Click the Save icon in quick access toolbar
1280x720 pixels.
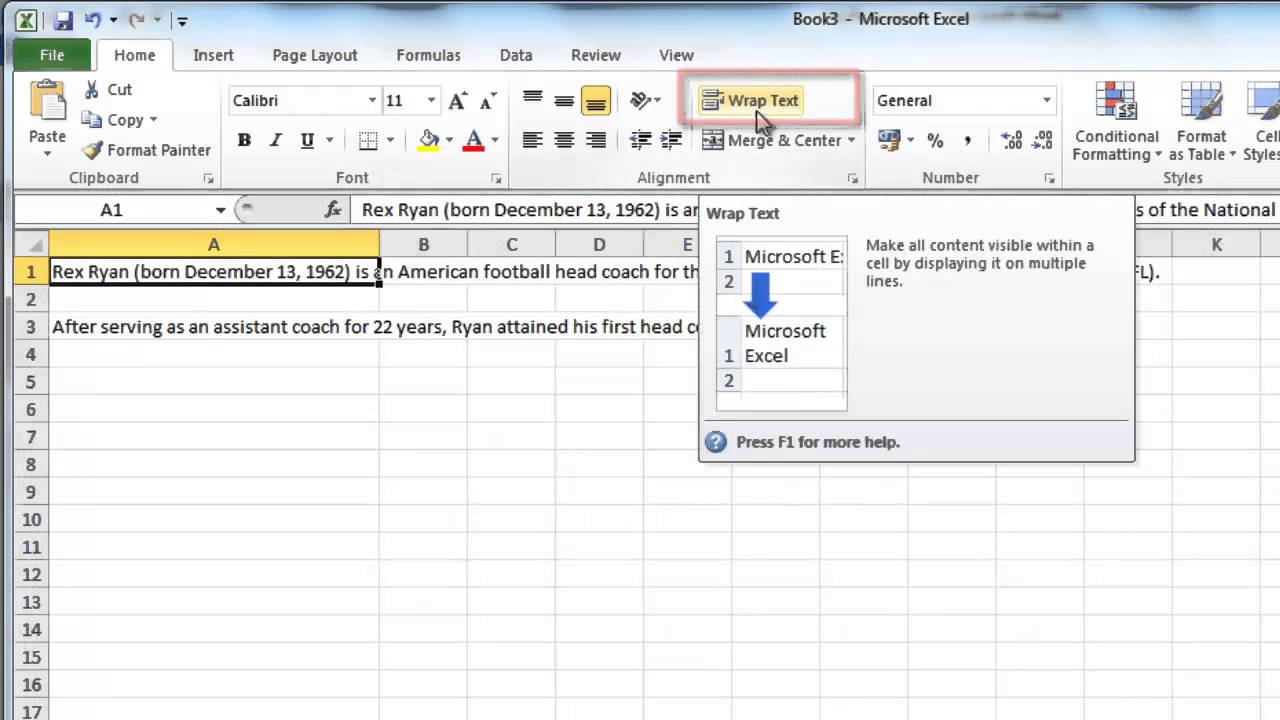point(63,19)
